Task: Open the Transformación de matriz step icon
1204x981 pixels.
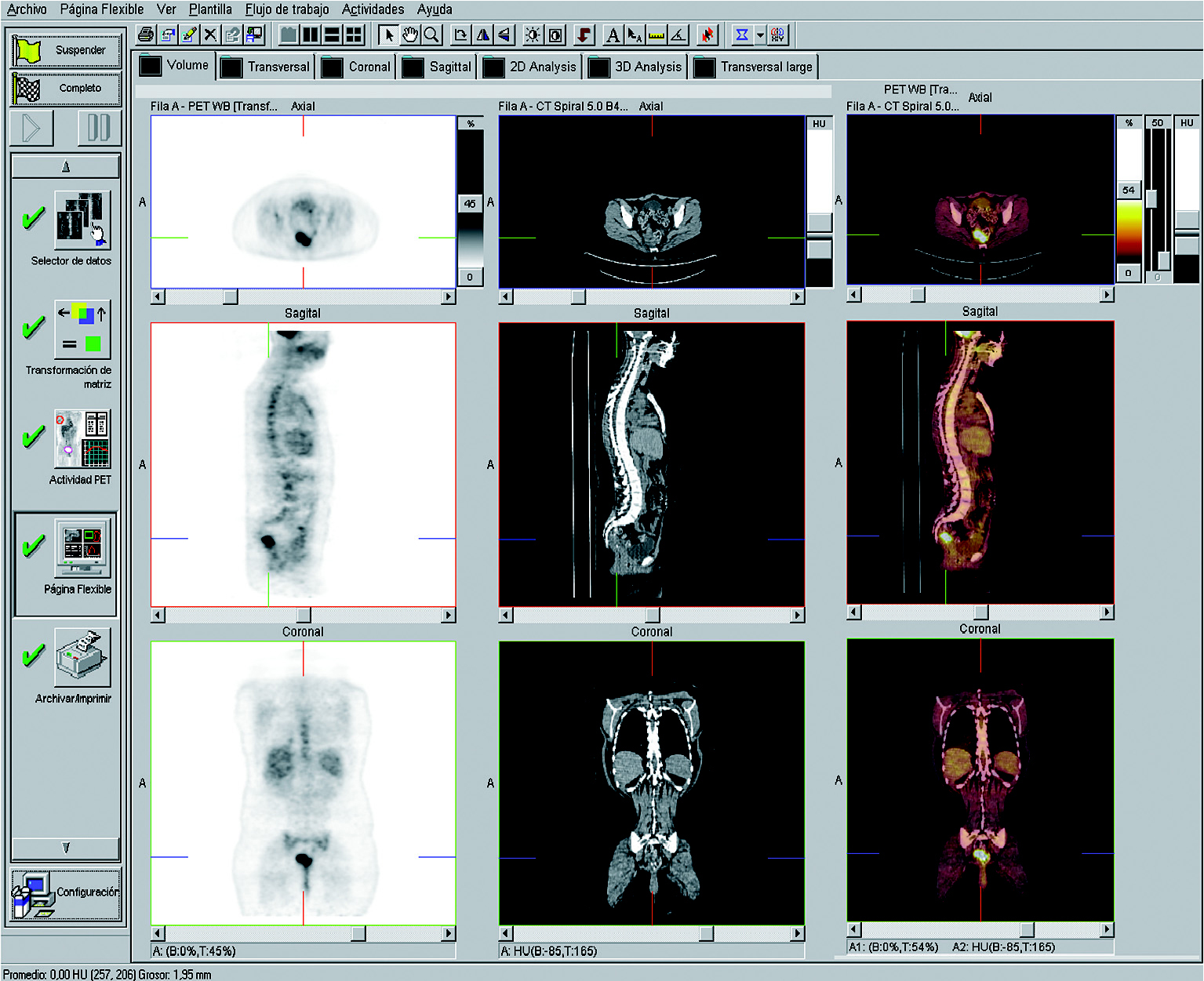Action: 82,329
